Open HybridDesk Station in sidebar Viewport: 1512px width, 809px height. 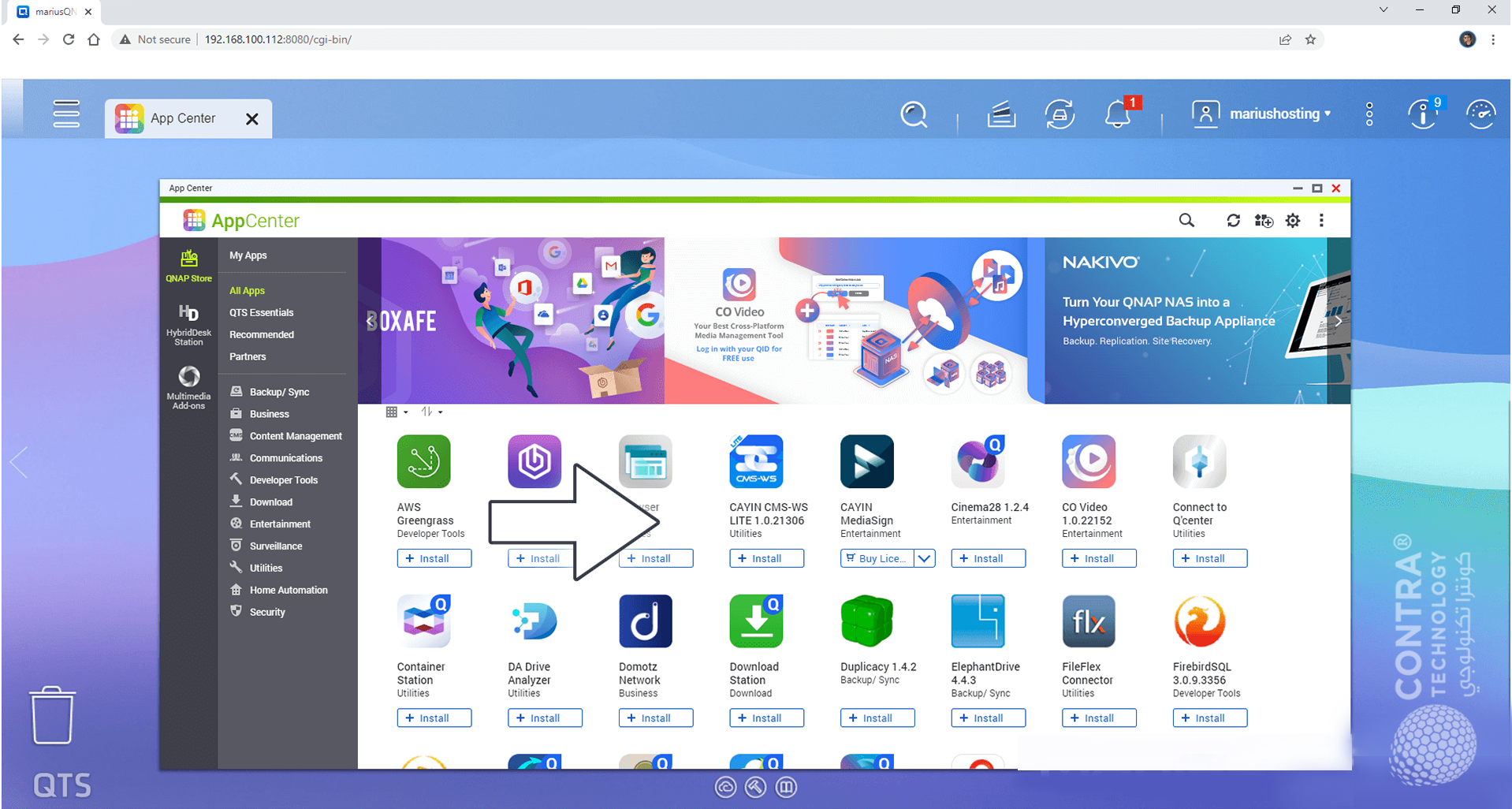point(188,324)
